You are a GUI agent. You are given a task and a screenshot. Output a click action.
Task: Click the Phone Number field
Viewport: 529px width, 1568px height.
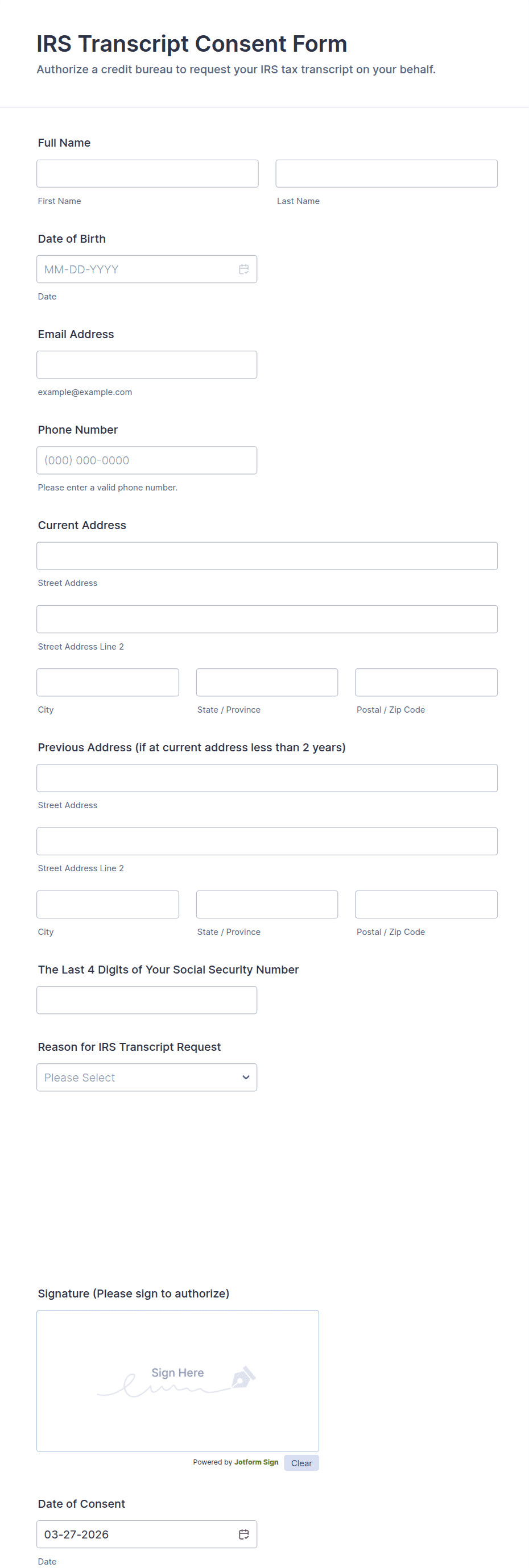(x=147, y=460)
